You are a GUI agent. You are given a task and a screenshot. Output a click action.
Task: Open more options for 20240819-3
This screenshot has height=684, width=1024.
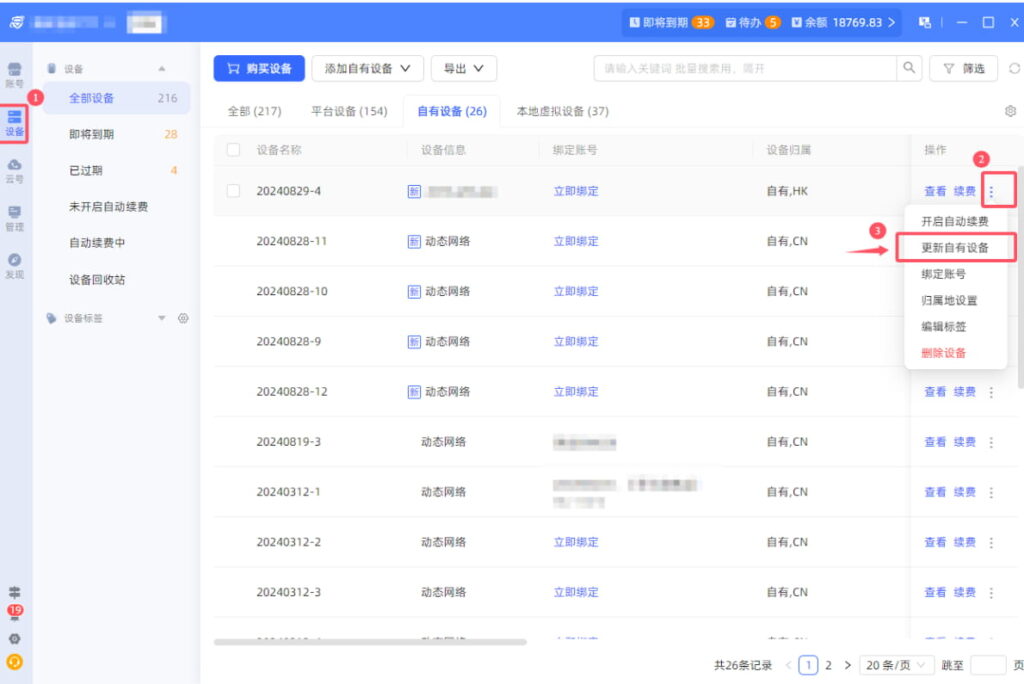click(x=991, y=442)
